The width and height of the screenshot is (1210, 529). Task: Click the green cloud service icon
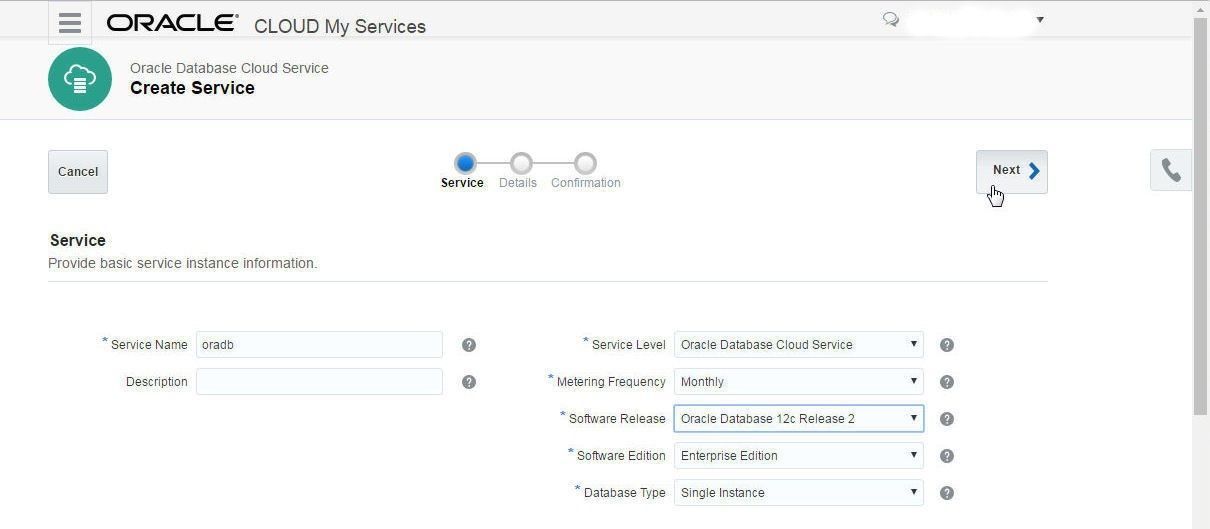80,79
